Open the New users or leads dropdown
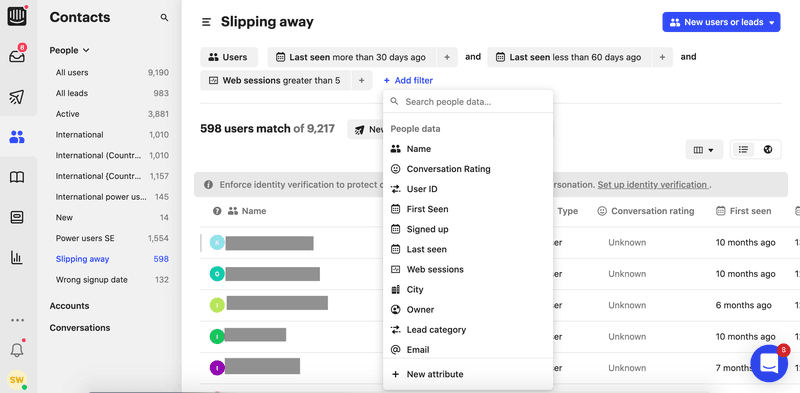This screenshot has height=393, width=800. coord(721,22)
